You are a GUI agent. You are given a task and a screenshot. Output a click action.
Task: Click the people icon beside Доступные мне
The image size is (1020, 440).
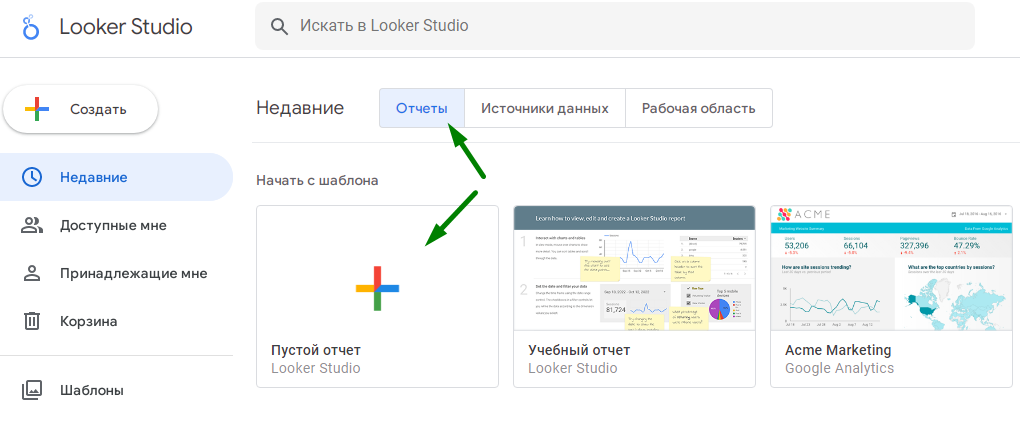coord(32,225)
